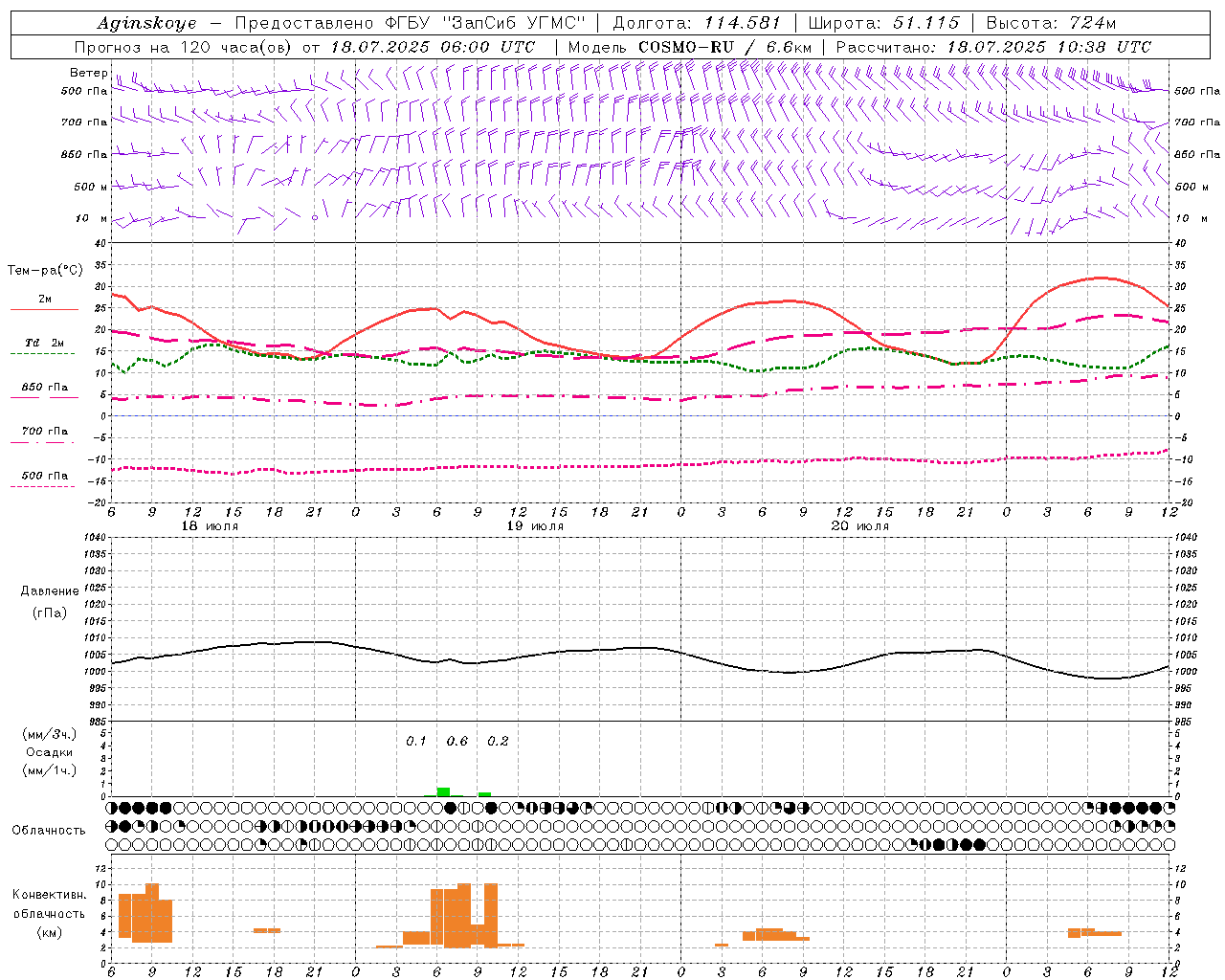
Task: Click "850 гПа" in the temperature legend
Action: (45, 388)
